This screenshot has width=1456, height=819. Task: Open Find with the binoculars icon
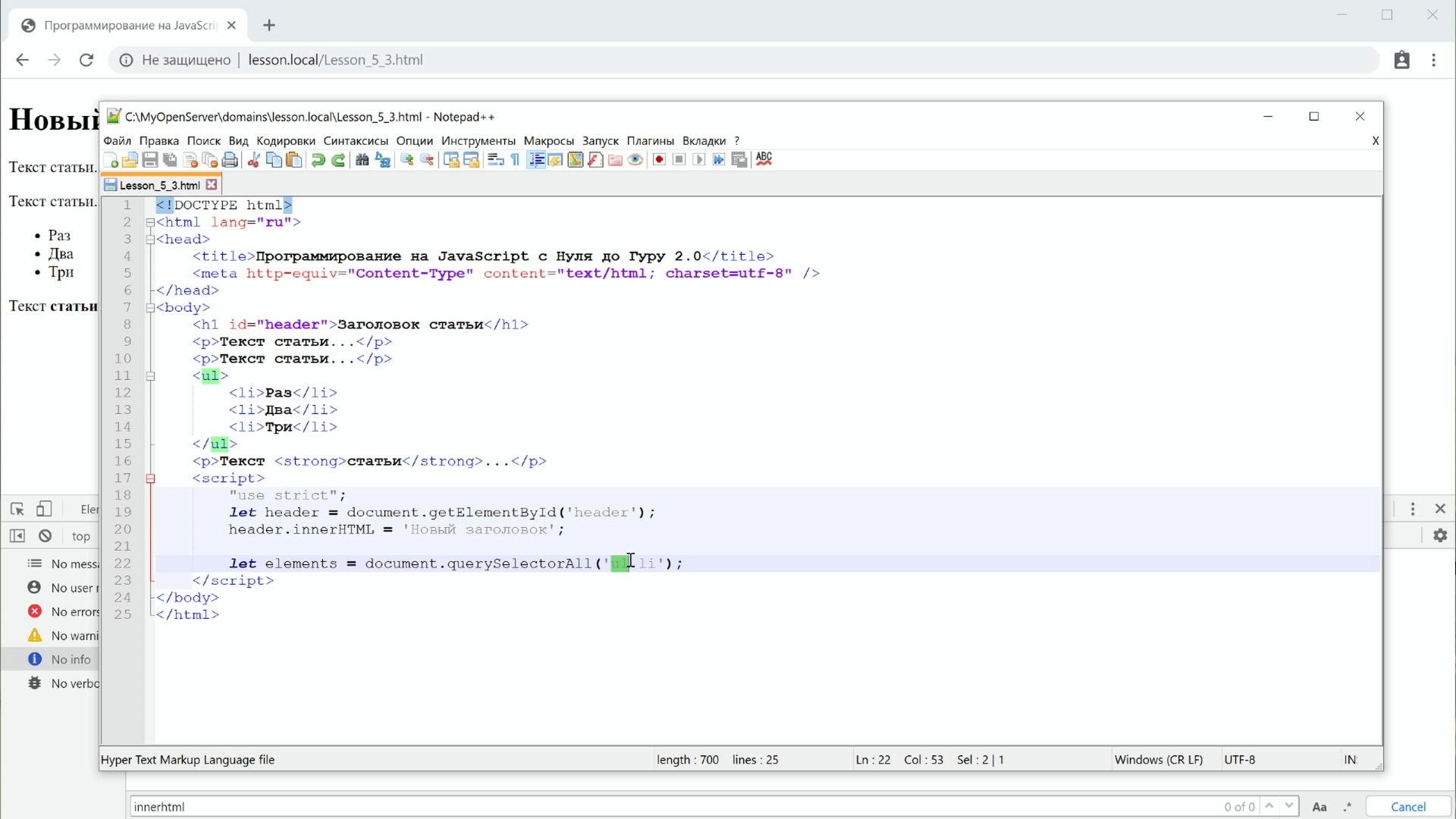(x=362, y=160)
